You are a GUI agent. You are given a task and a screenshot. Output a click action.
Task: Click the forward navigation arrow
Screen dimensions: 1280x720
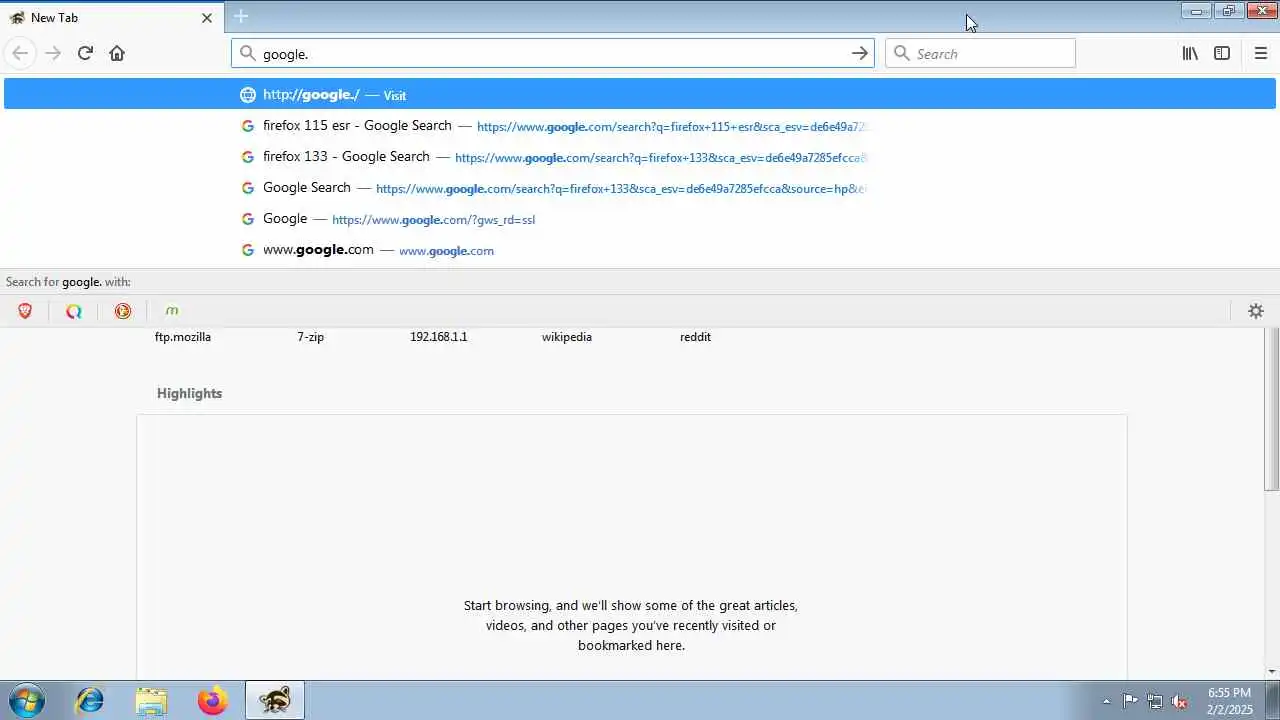coord(53,53)
